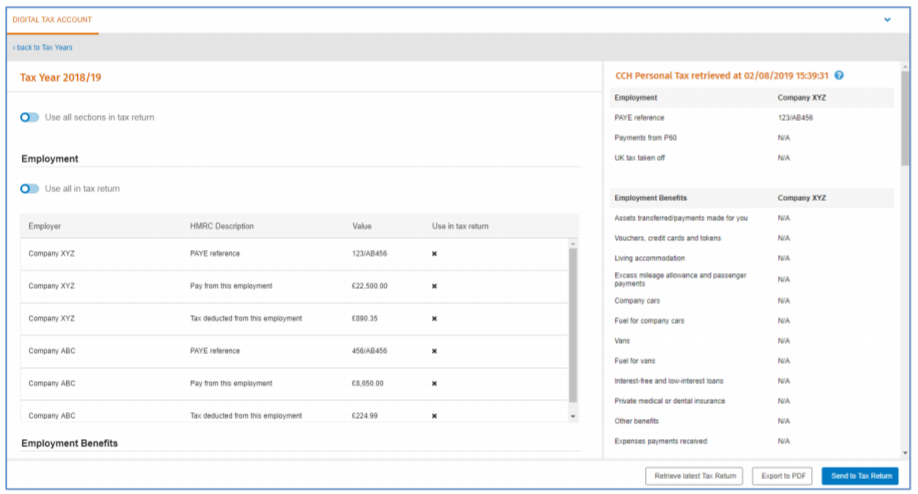The height and width of the screenshot is (494, 918).
Task: Click Send to Tax Return button
Action: [861, 476]
